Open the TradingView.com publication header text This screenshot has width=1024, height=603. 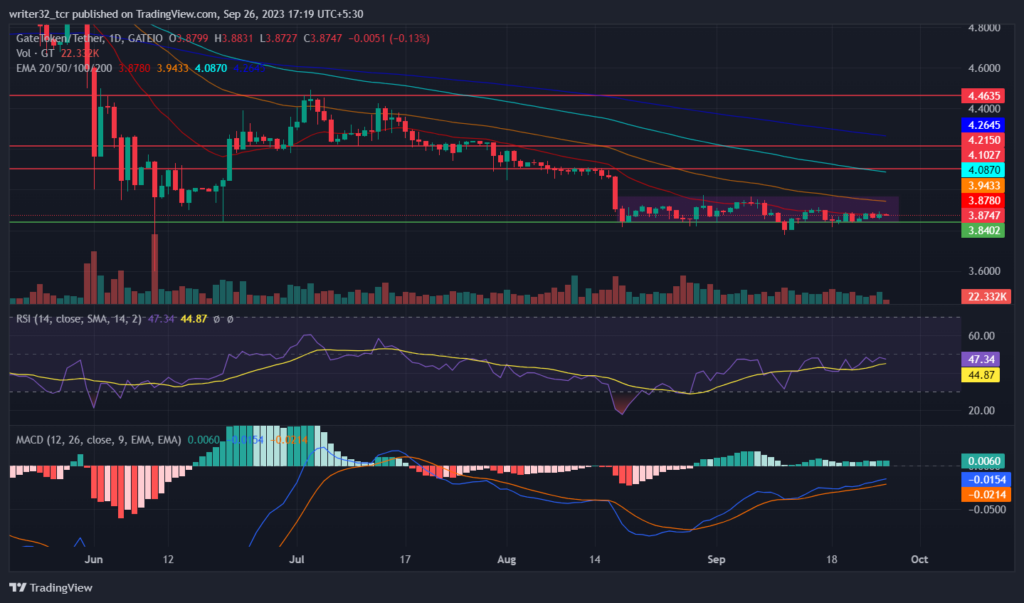[x=186, y=14]
